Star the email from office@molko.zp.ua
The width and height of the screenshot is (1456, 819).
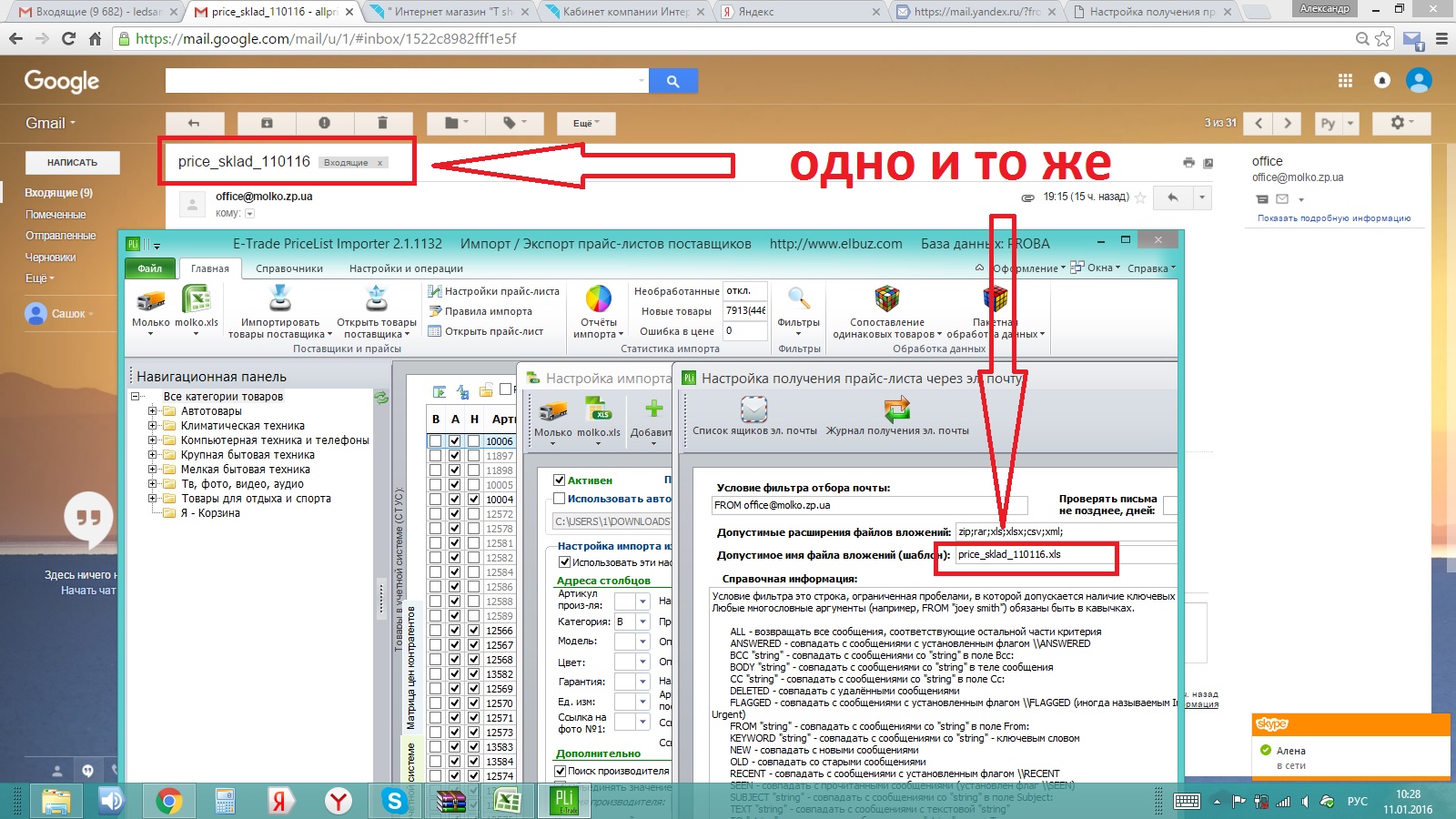pos(1140,197)
